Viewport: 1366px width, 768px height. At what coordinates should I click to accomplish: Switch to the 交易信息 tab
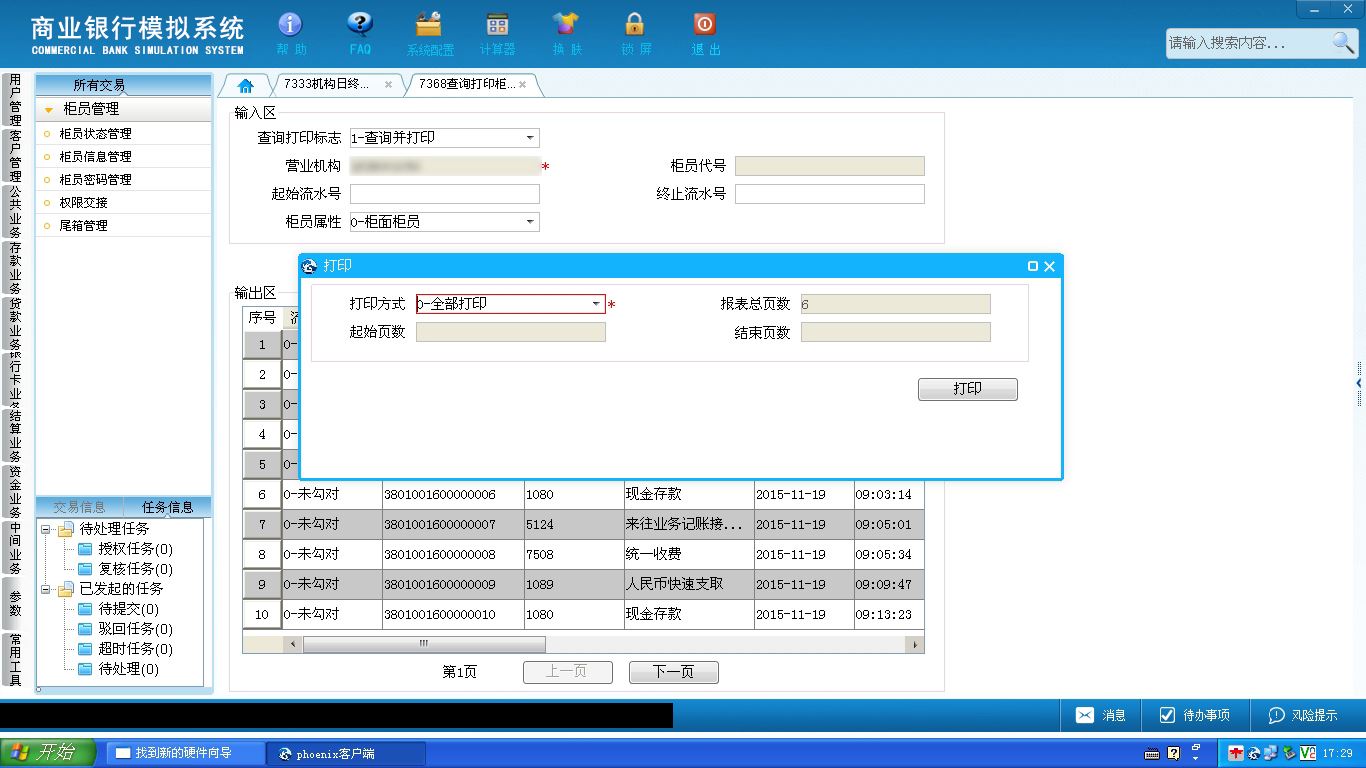79,507
